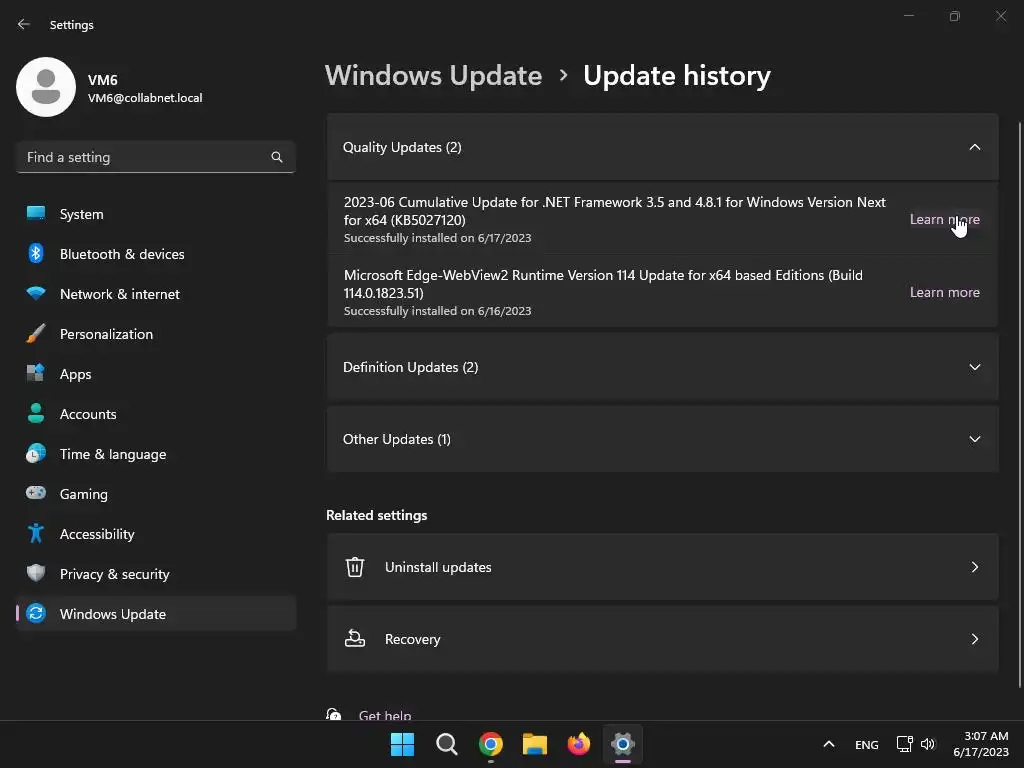Image resolution: width=1024 pixels, height=768 pixels.
Task: Click the Microsoft Edge-WebView2 Runtime title text
Action: pyautogui.click(x=603, y=284)
